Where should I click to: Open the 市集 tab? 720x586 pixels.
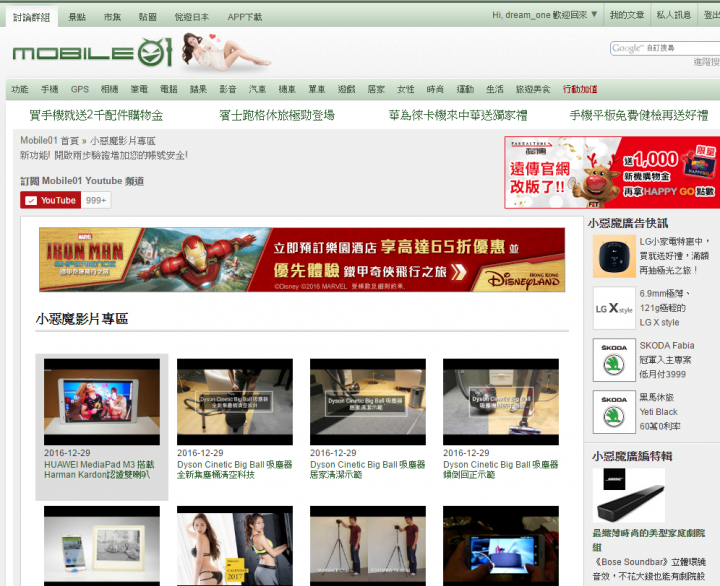[112, 17]
